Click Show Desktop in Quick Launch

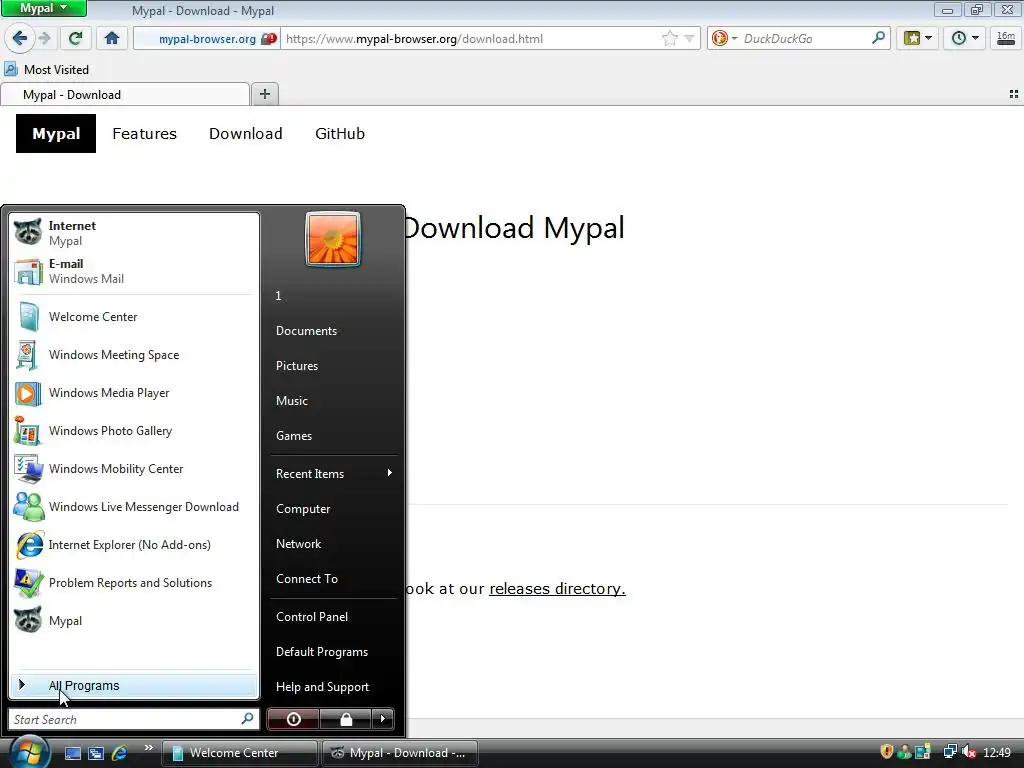(x=72, y=753)
